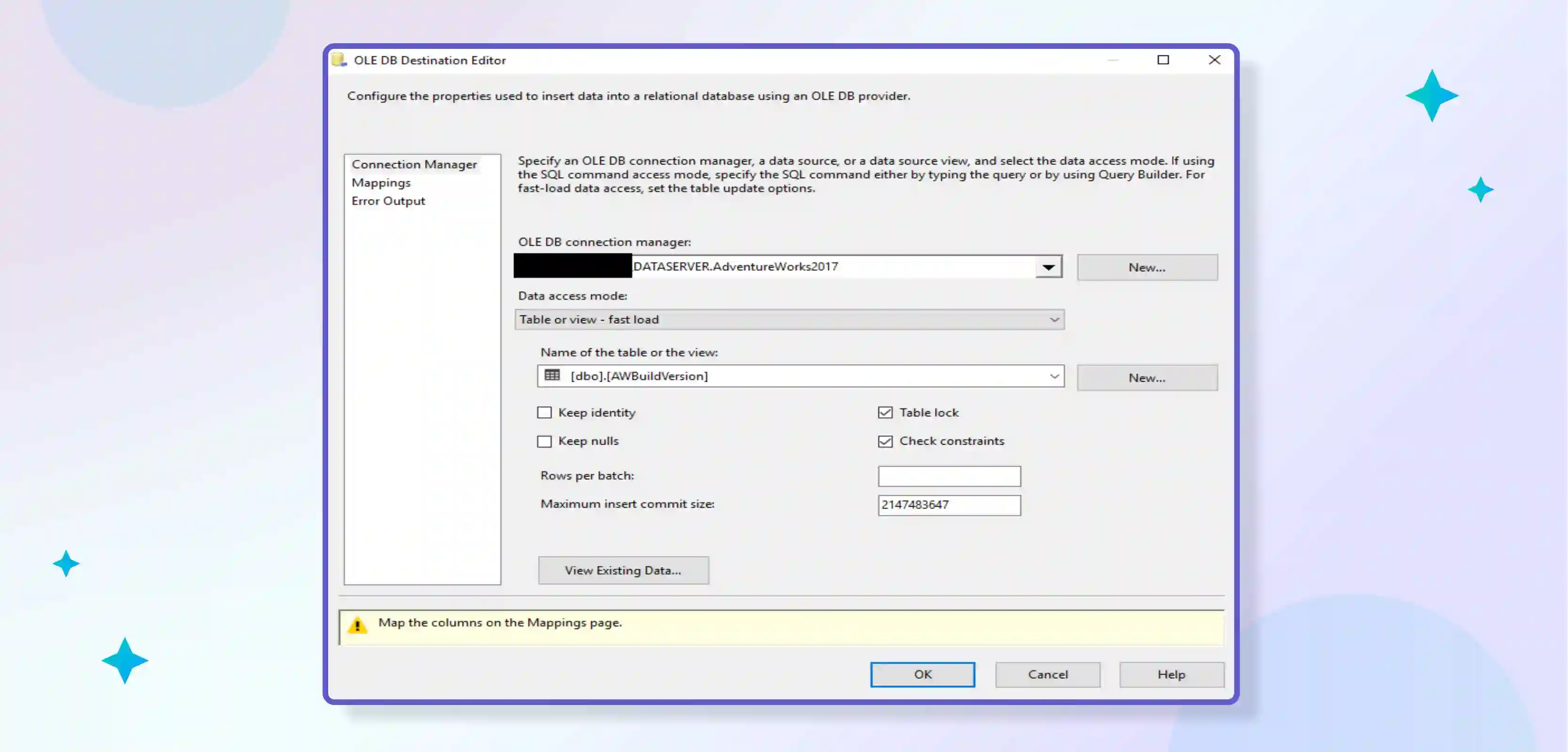Click the table icon beside the table name field
This screenshot has width=1568, height=752.
click(552, 376)
